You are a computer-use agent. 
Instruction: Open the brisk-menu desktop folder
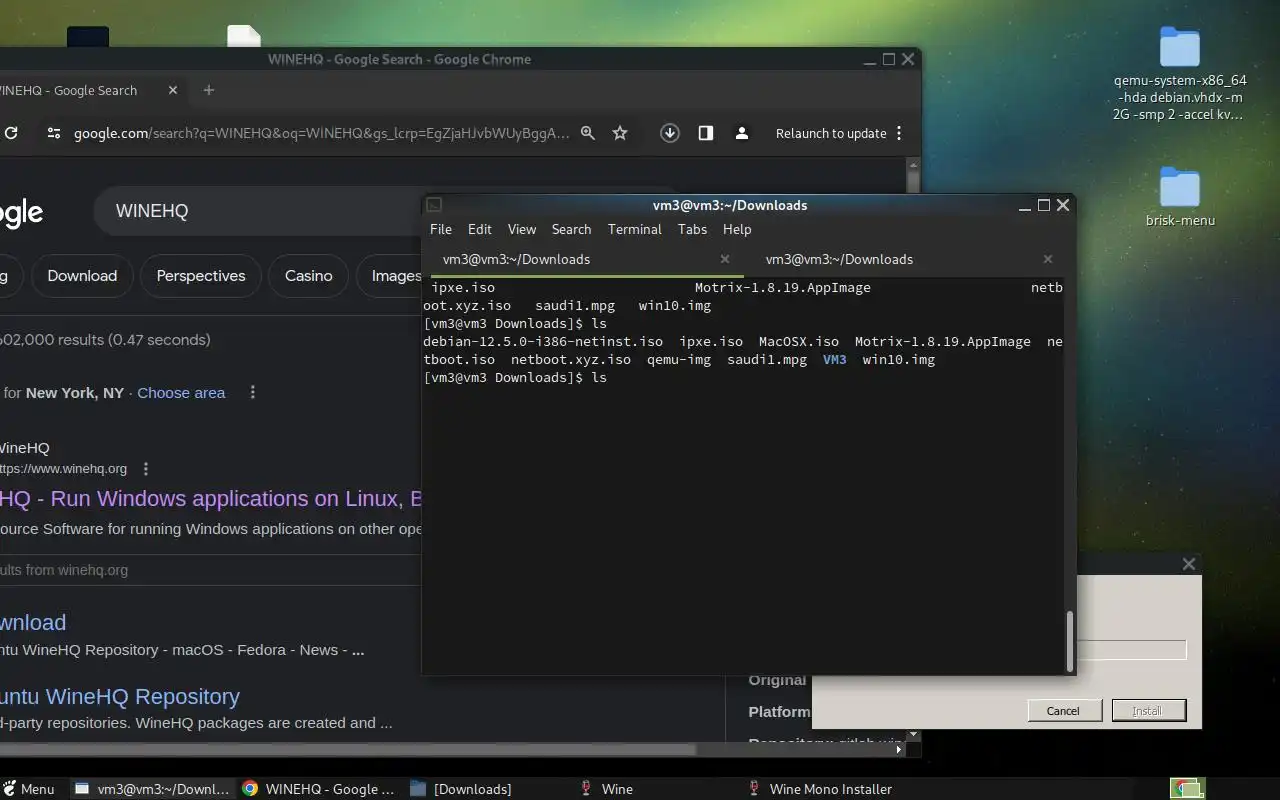point(1180,196)
